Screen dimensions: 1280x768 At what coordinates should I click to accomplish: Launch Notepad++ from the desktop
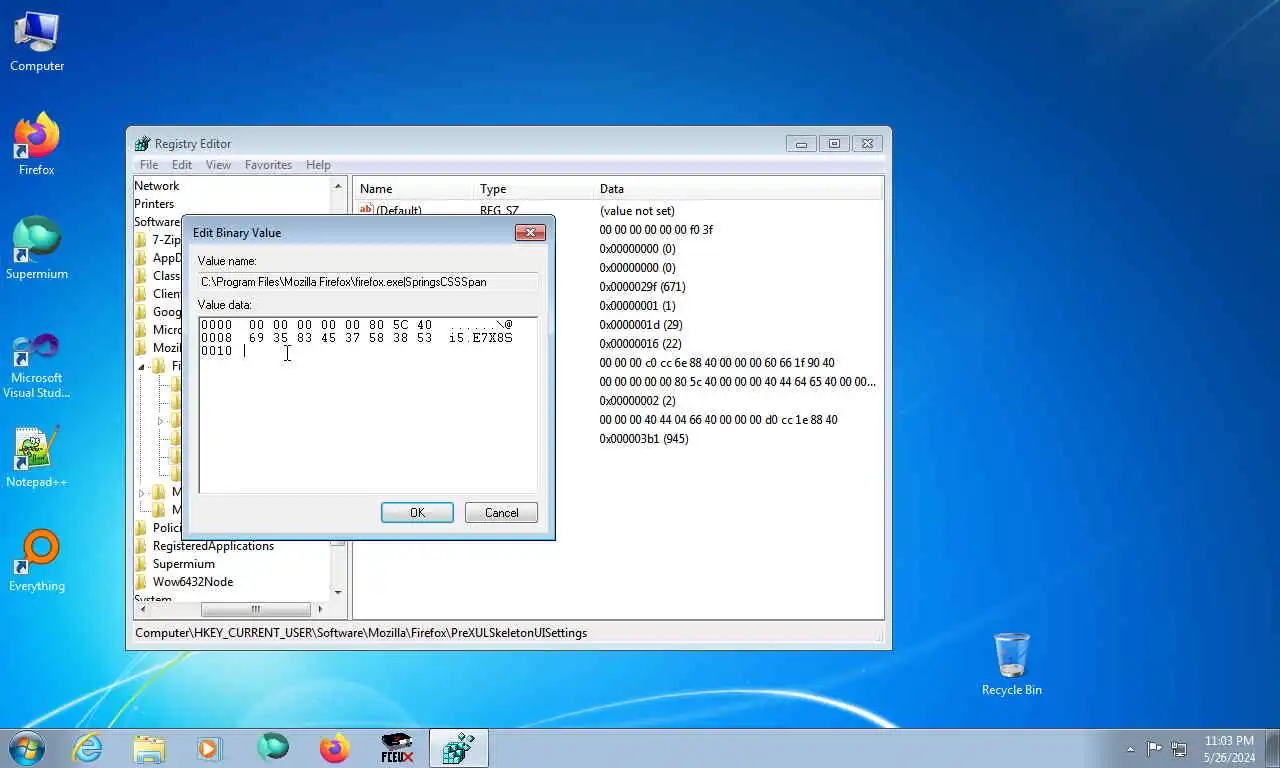tap(37, 458)
